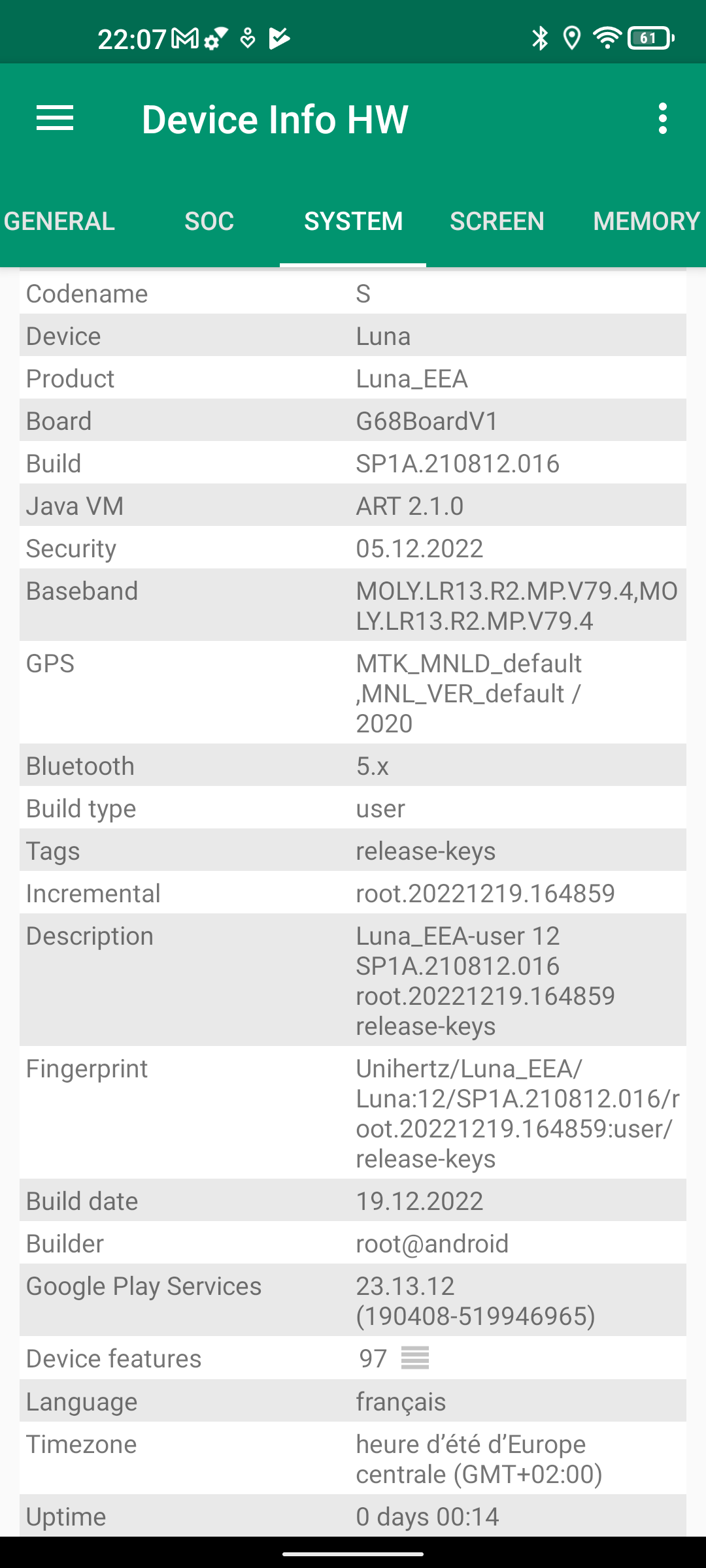Open the three-dot overflow menu
Image resolution: width=706 pixels, height=1568 pixels.
click(x=663, y=118)
